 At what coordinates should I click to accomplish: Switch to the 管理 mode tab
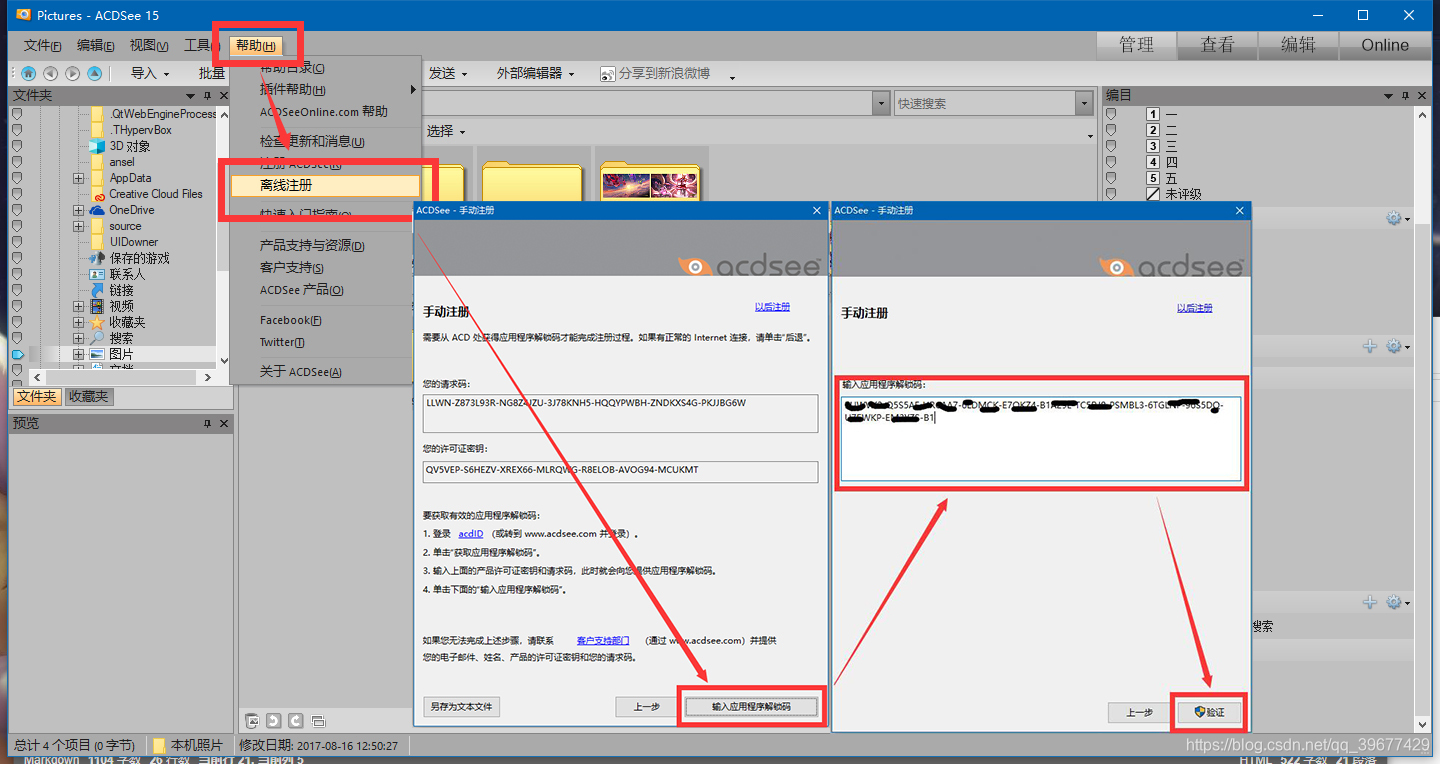(x=1136, y=45)
